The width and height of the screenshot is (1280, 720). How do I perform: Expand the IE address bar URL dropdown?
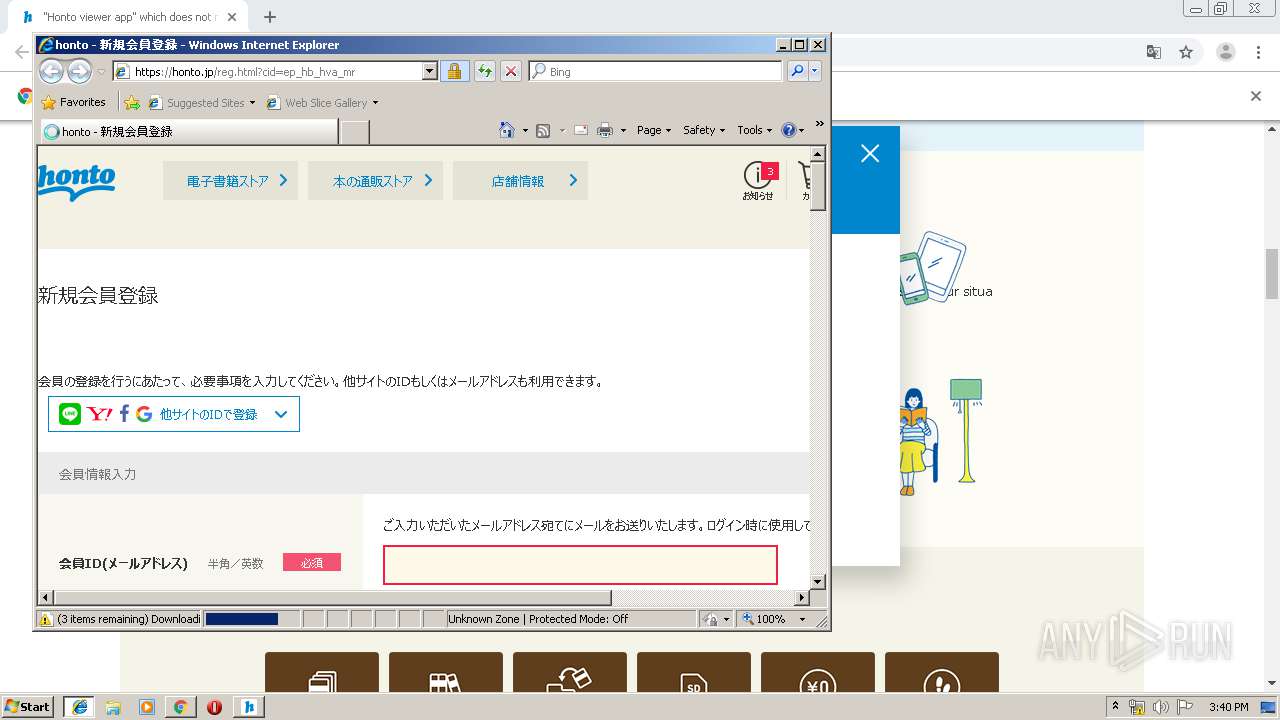[430, 72]
